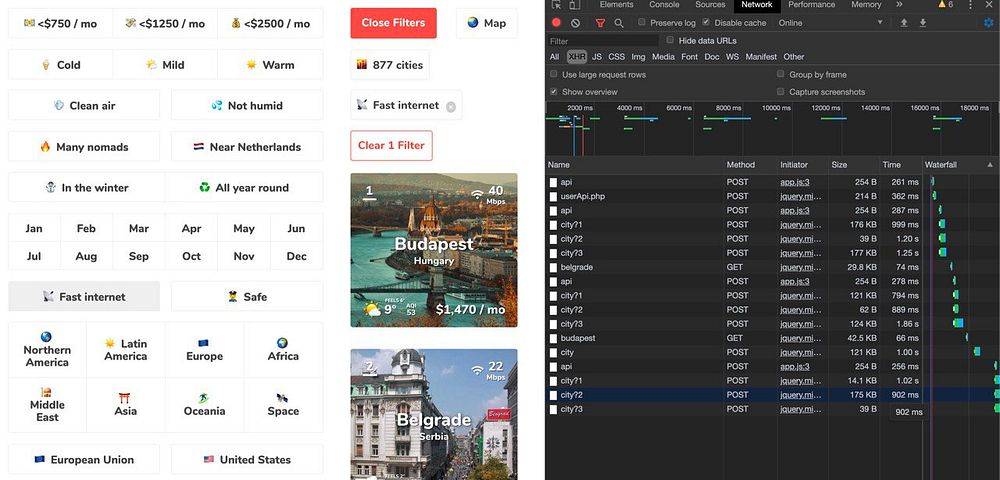Remove the Fast internet filter tag with its x icon
The image size is (1000, 480).
point(451,106)
